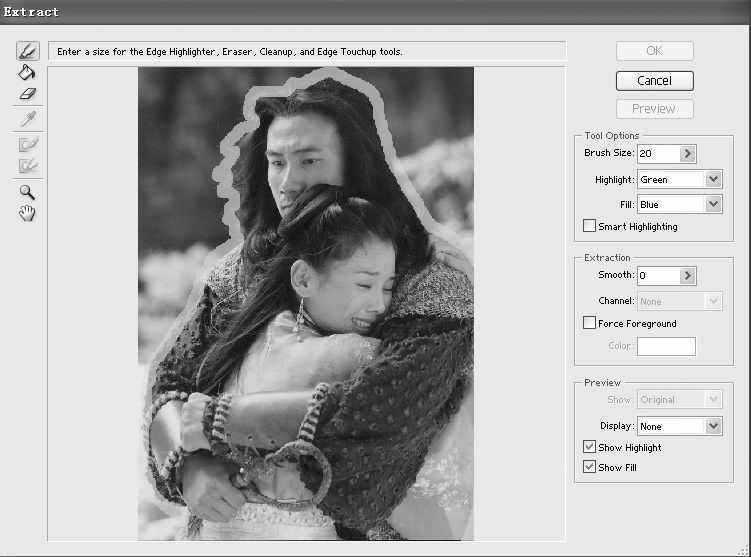Select the Zoom magnifier tool
This screenshot has height=557, width=751.
(27, 192)
